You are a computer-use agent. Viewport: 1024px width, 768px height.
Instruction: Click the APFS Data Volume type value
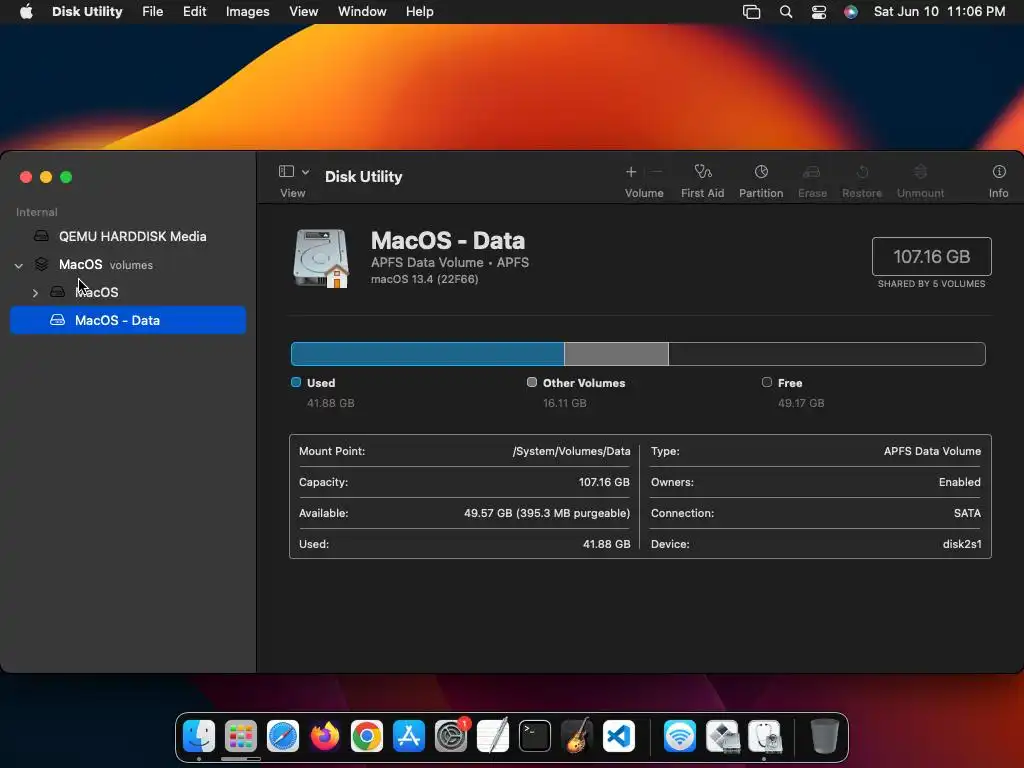[x=932, y=451]
